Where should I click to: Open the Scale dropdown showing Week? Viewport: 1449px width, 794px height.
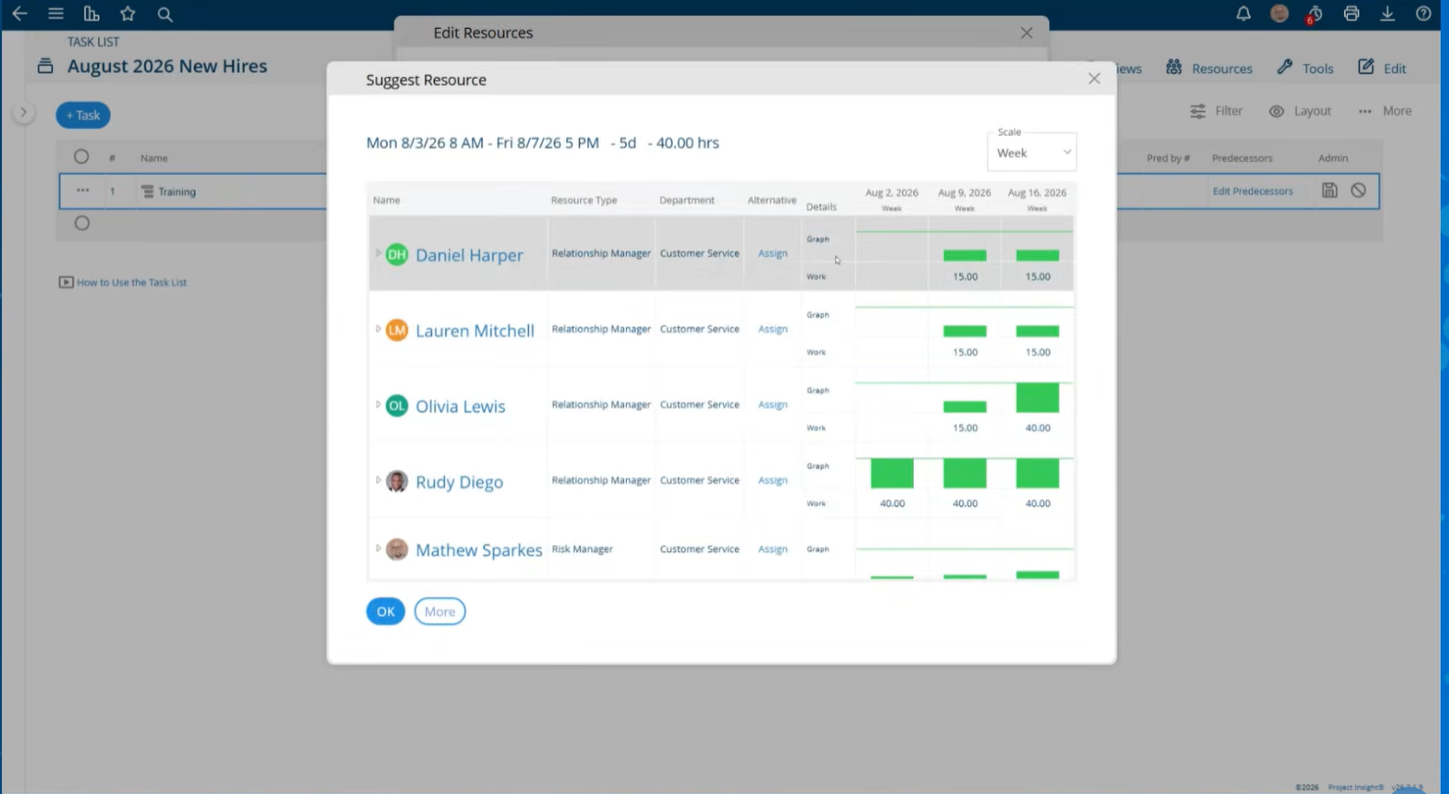[x=1031, y=152]
